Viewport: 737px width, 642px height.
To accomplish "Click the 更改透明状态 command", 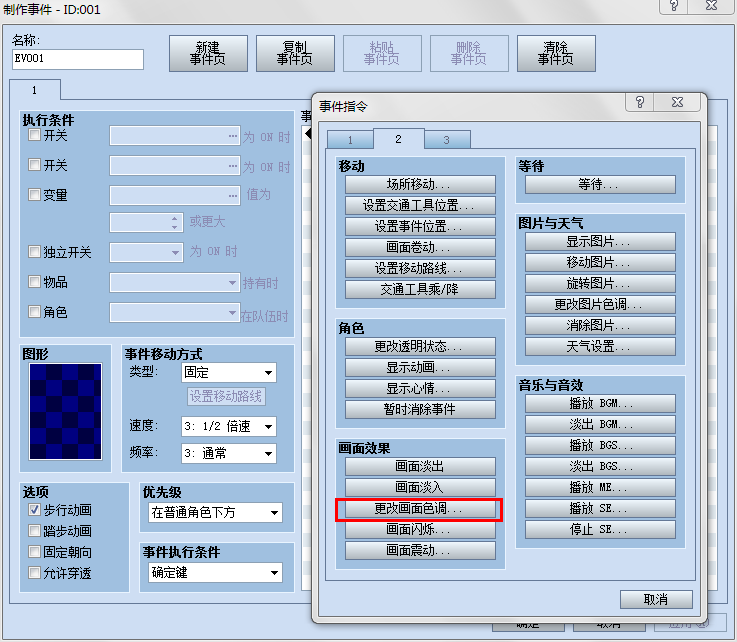I will coord(420,347).
